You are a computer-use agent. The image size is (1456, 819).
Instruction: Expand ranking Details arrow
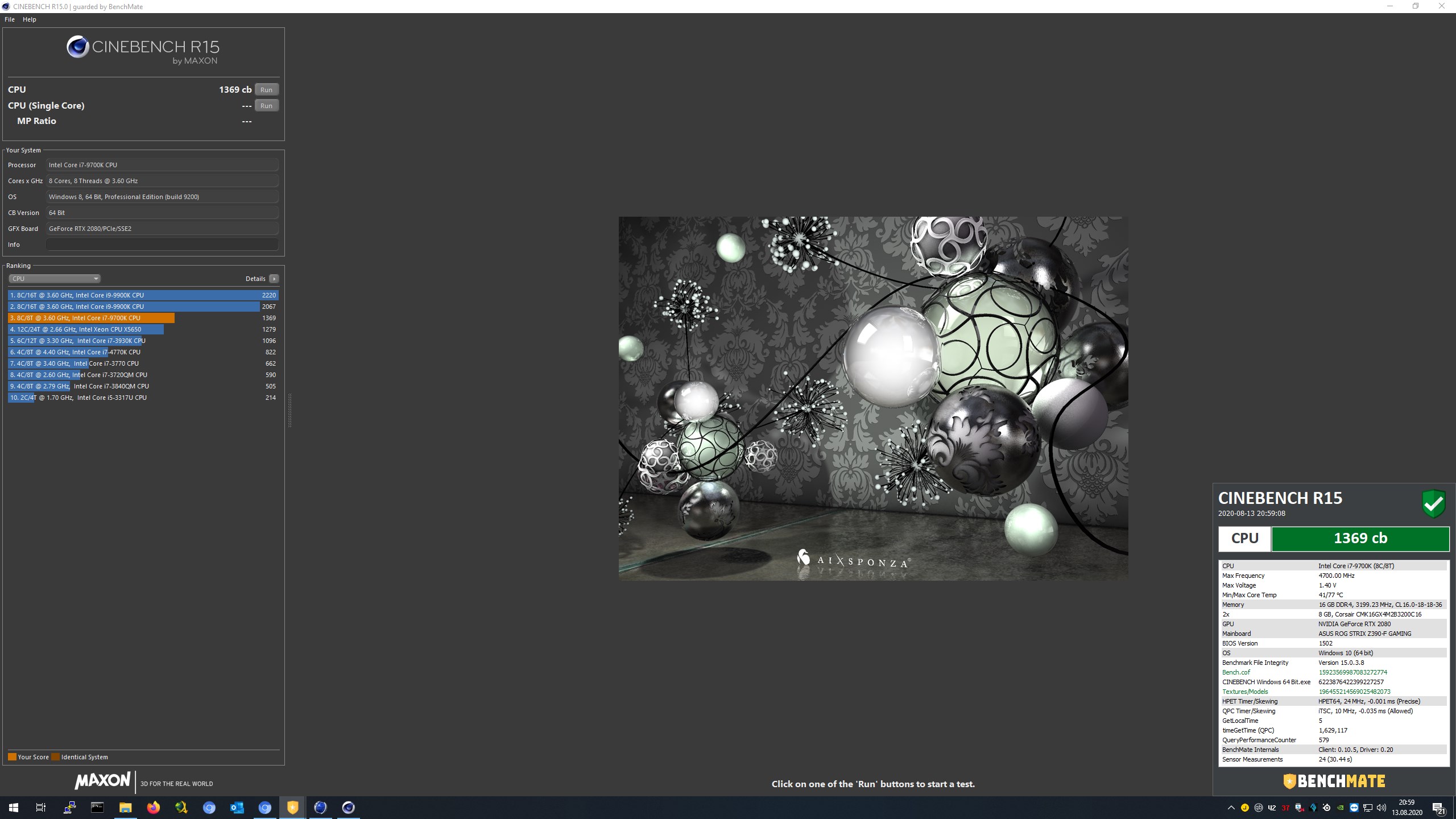coord(274,279)
